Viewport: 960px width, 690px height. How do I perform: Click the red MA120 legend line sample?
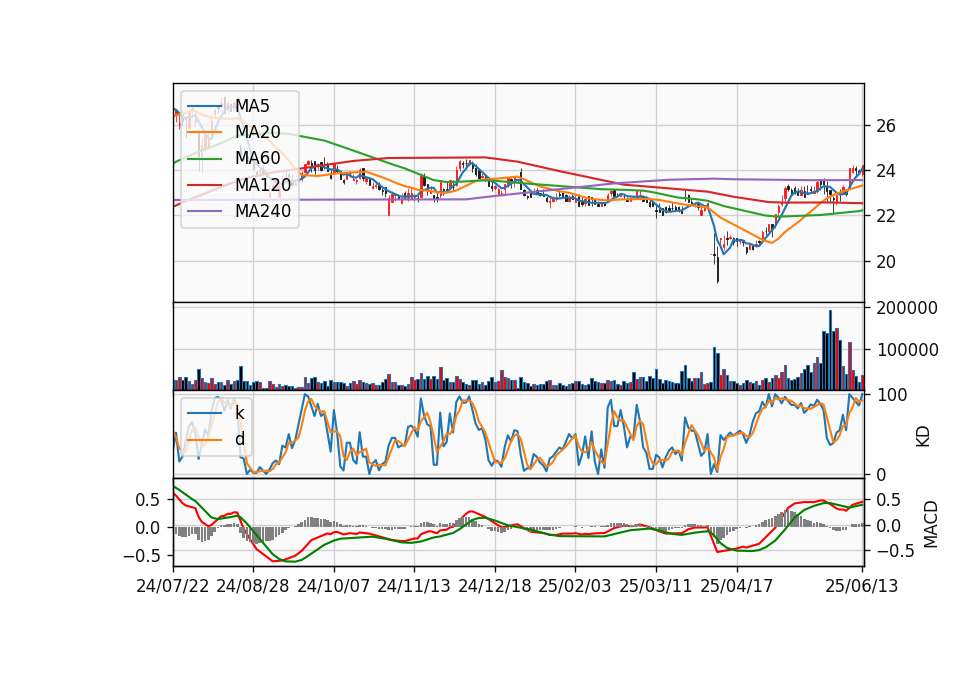click(x=204, y=185)
